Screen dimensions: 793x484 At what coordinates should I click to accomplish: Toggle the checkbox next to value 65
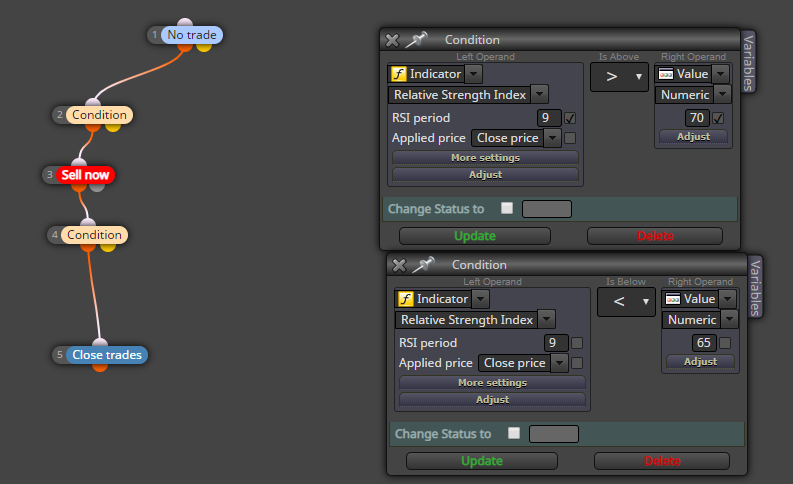point(725,343)
